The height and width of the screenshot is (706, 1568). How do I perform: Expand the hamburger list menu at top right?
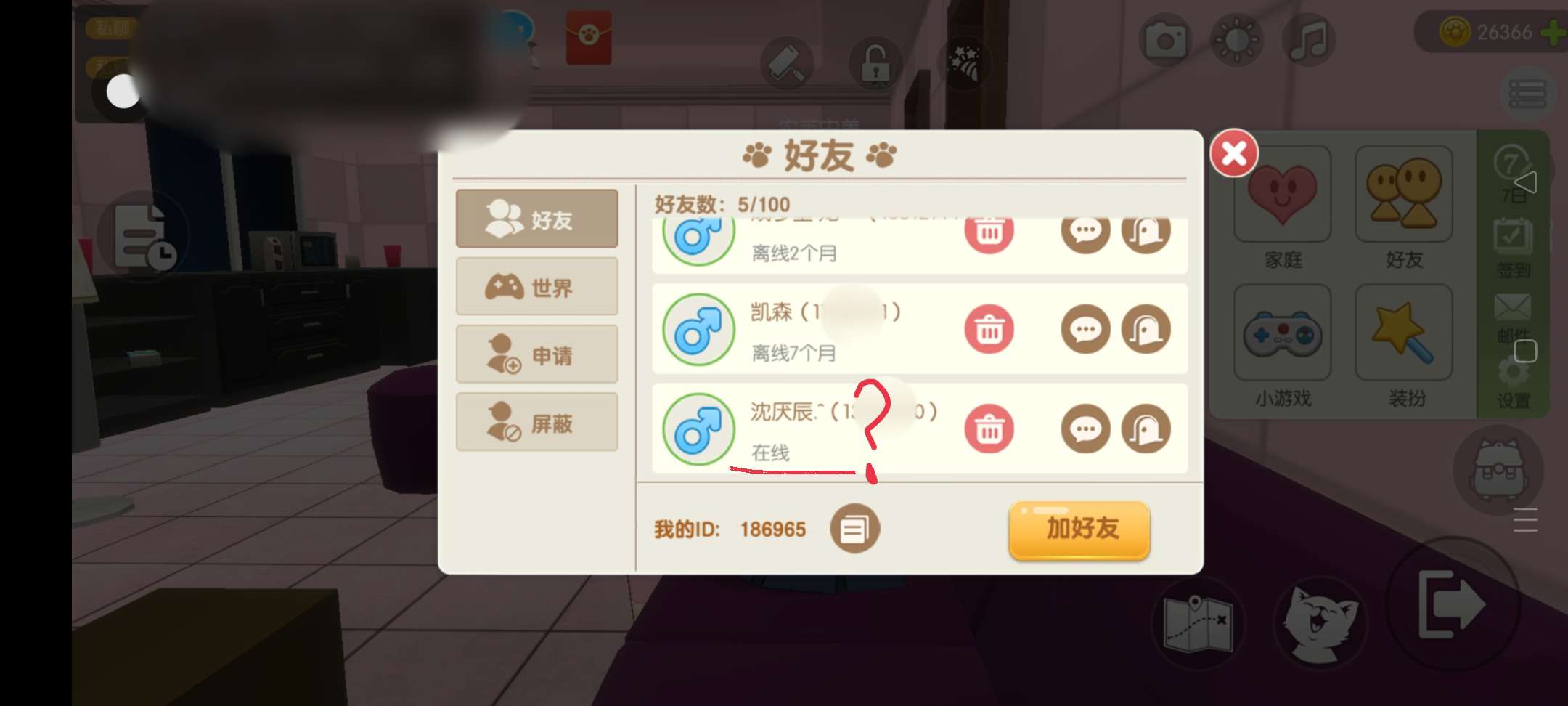(1527, 94)
